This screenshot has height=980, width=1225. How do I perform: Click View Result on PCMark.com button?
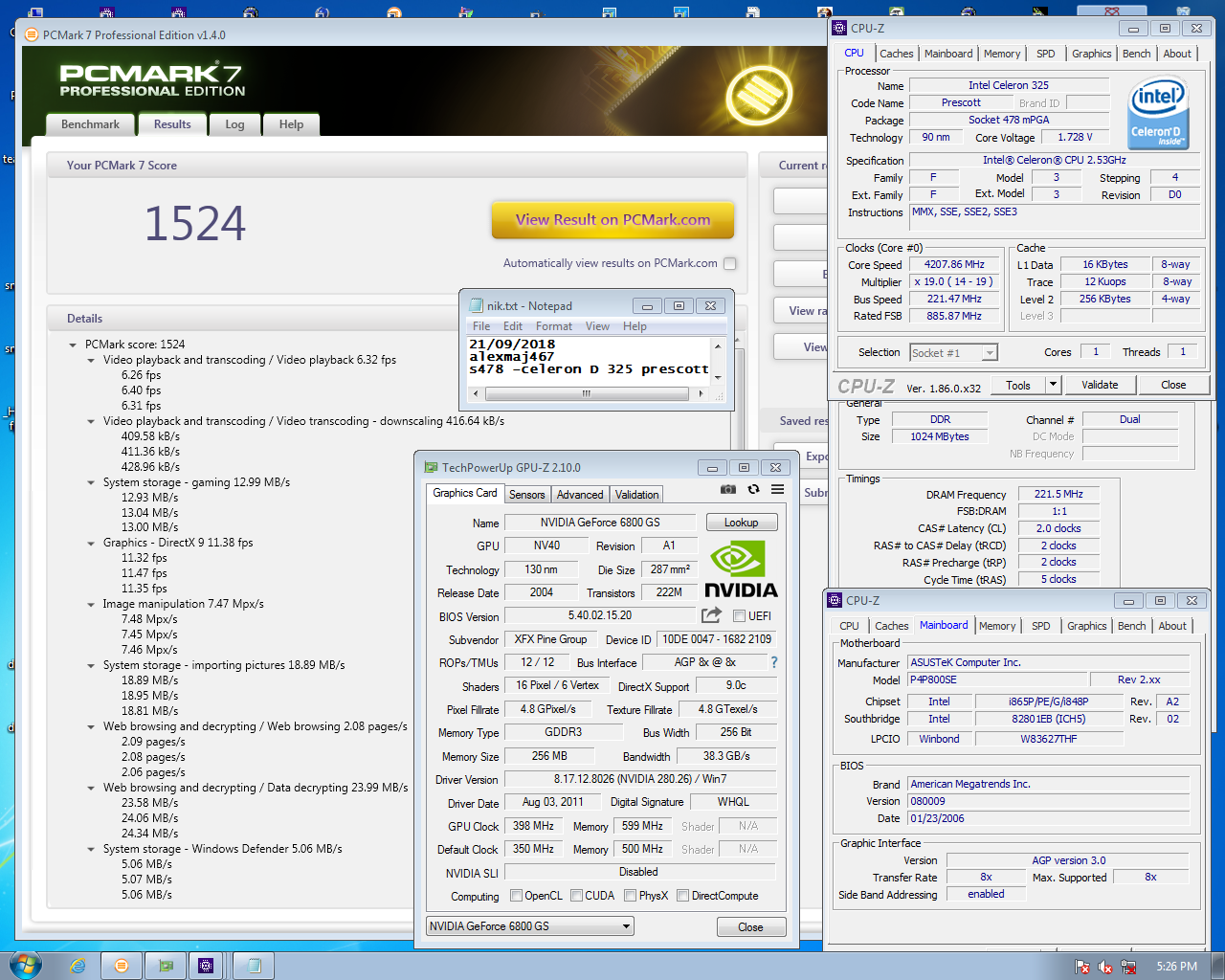coord(612,219)
